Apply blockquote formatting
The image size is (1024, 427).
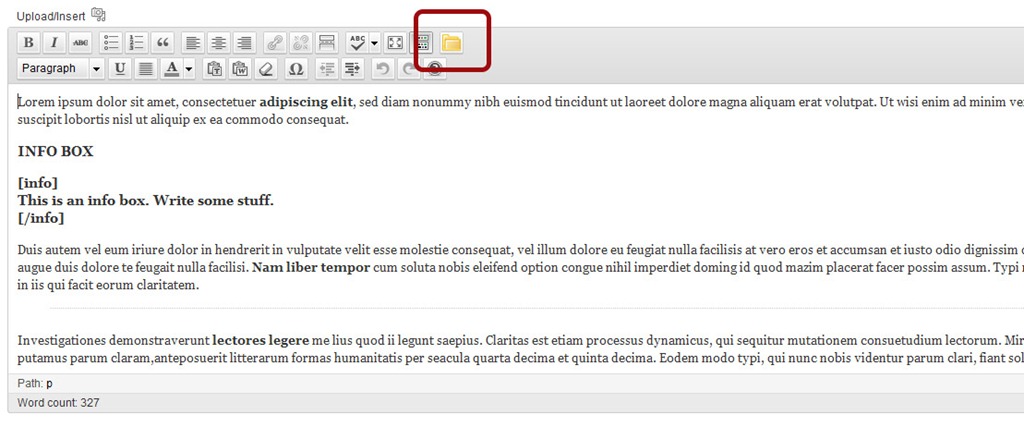point(163,43)
